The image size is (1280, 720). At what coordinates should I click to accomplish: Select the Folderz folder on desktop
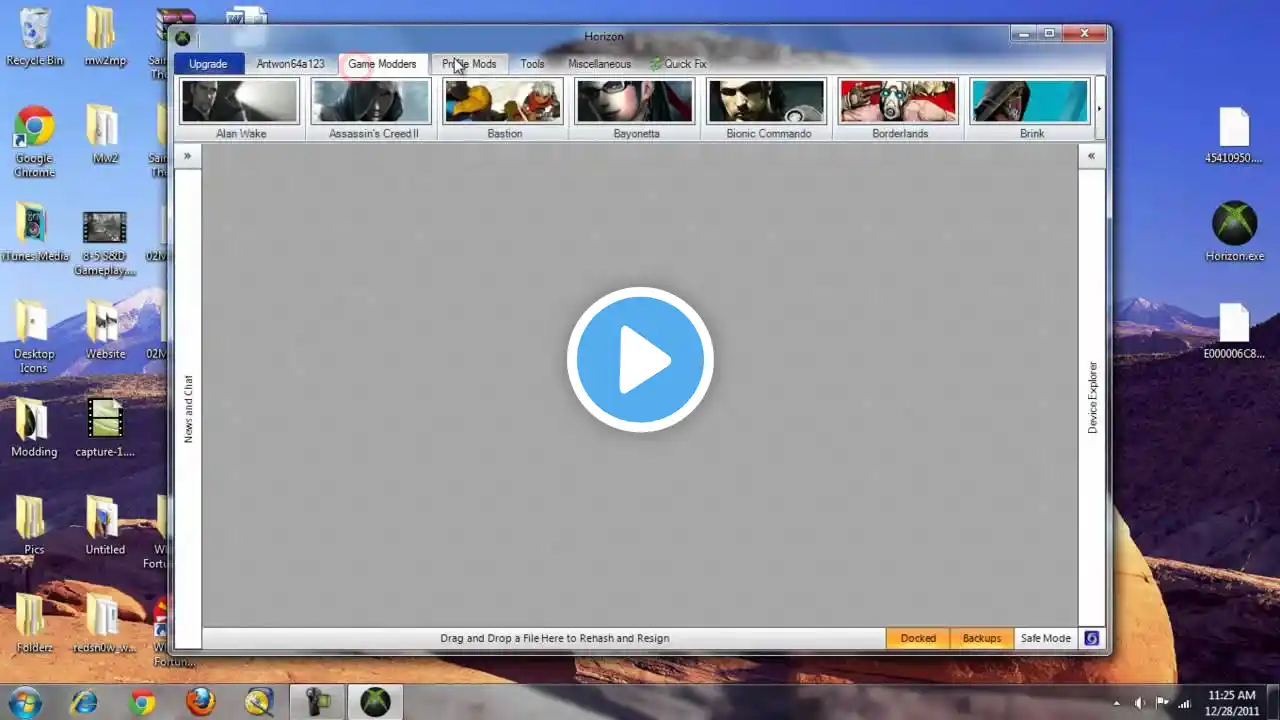(x=34, y=623)
